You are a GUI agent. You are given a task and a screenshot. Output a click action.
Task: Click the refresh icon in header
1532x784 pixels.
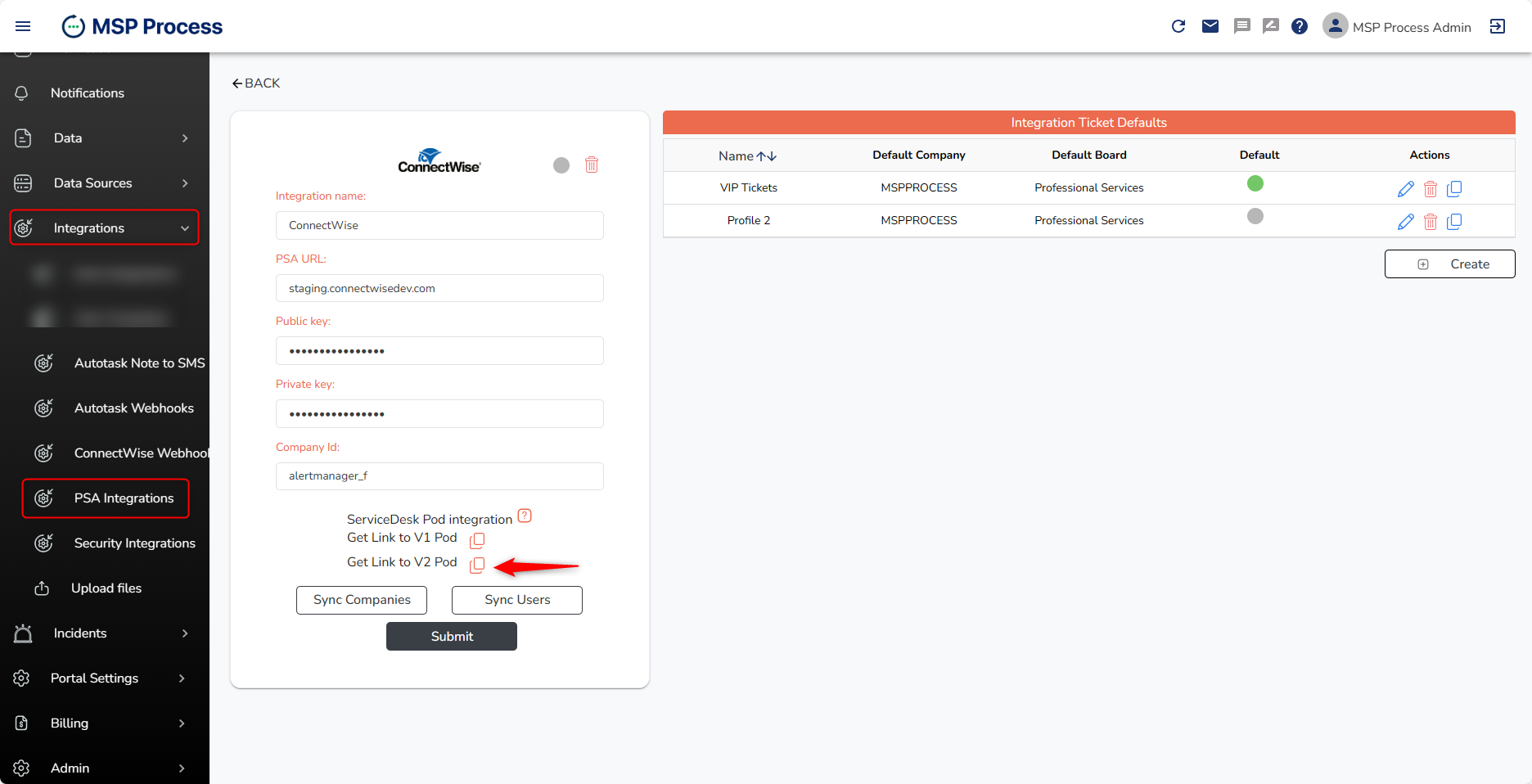coord(1178,26)
